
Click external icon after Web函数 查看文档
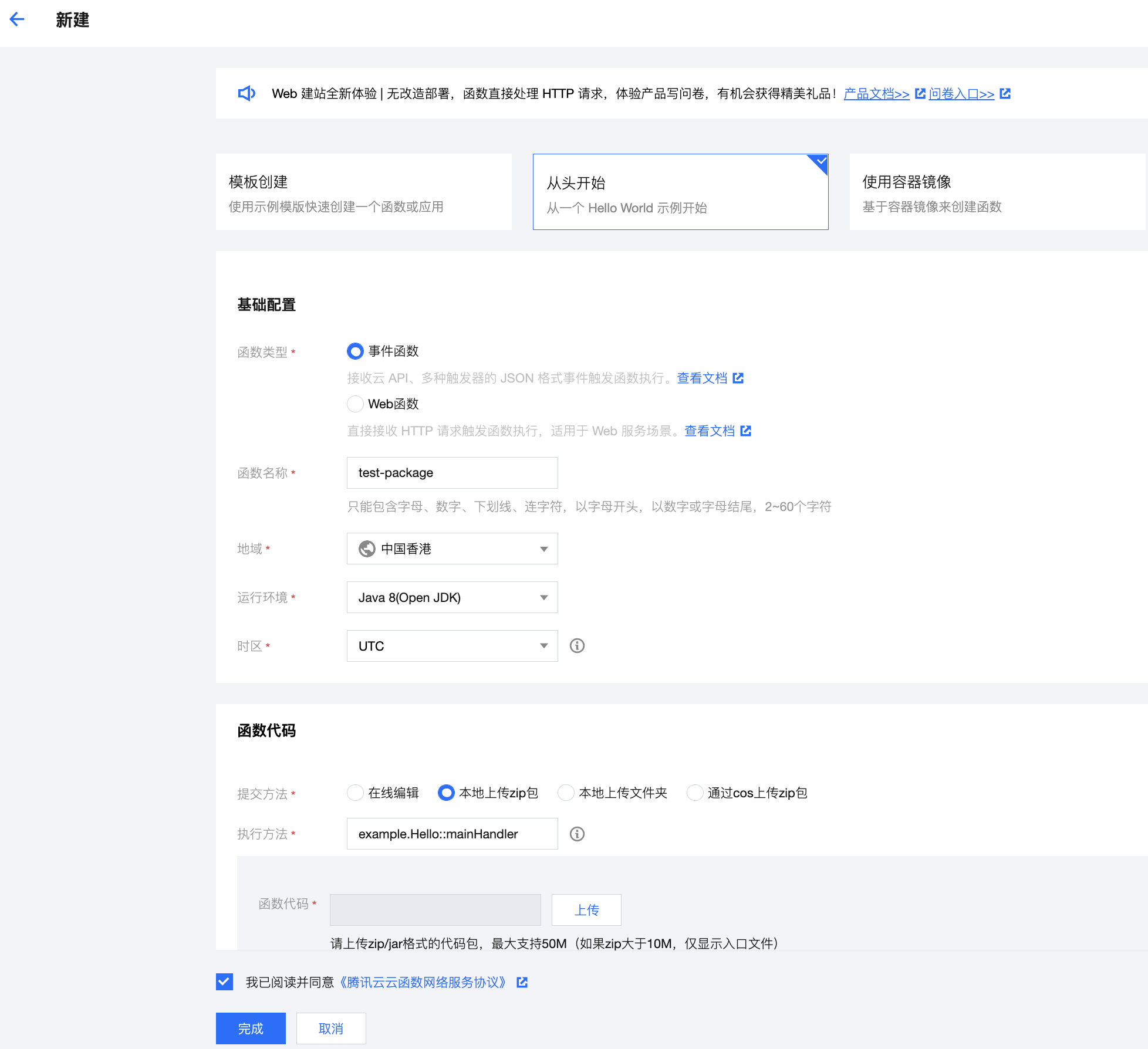pyautogui.click(x=746, y=431)
